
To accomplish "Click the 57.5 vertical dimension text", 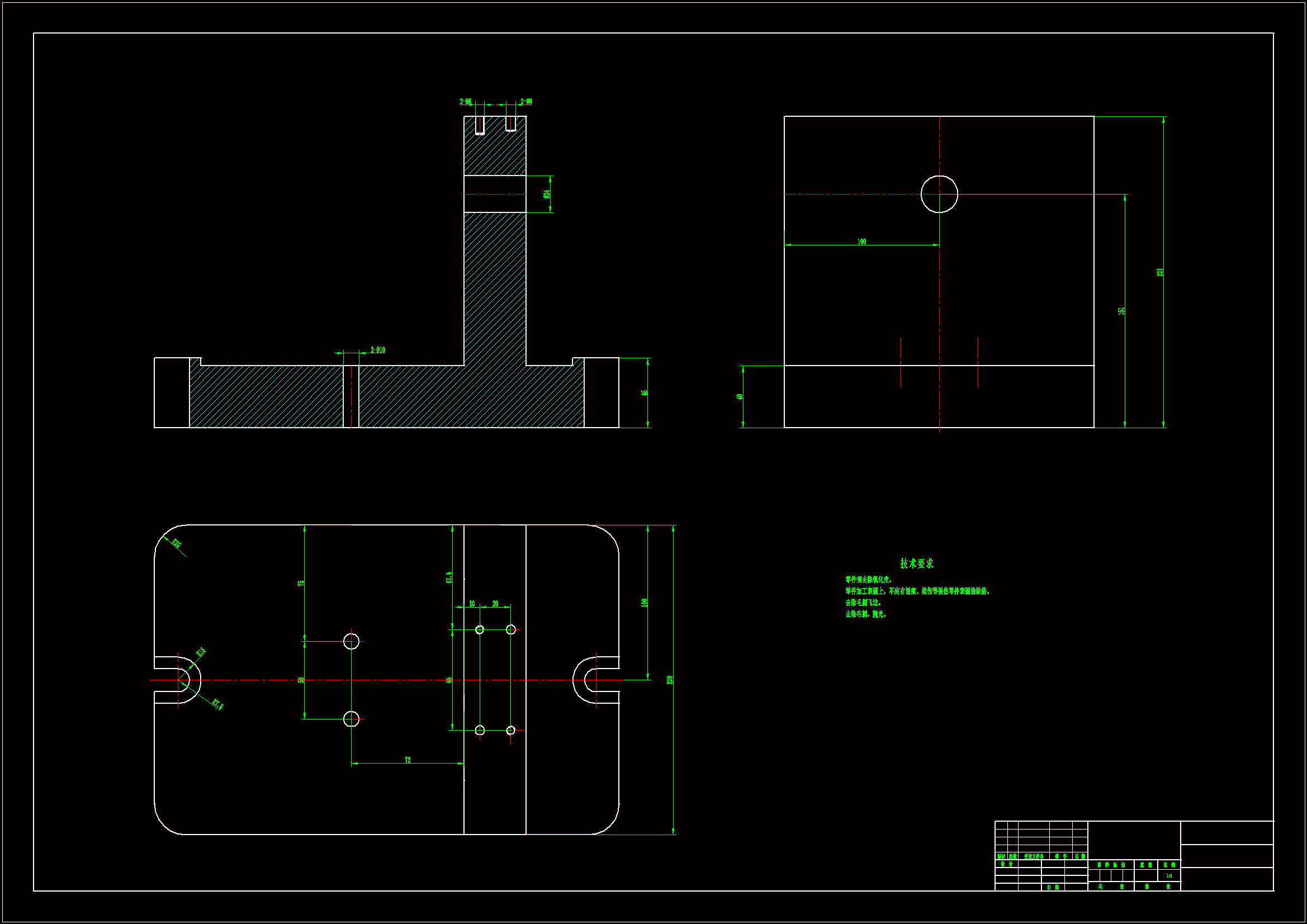I will pos(448,577).
